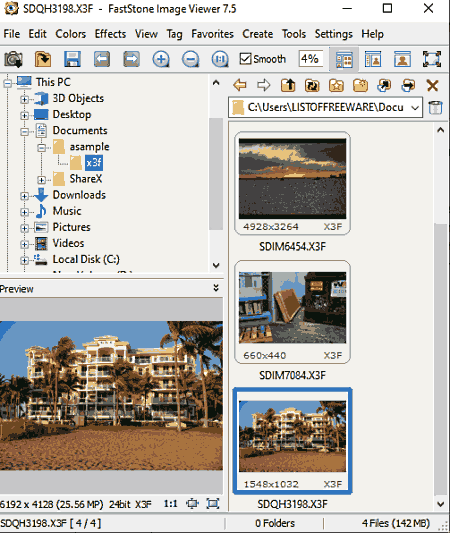This screenshot has height=533, width=450.
Task: Click the folder tree scroll down arrow
Action: (x=216, y=265)
